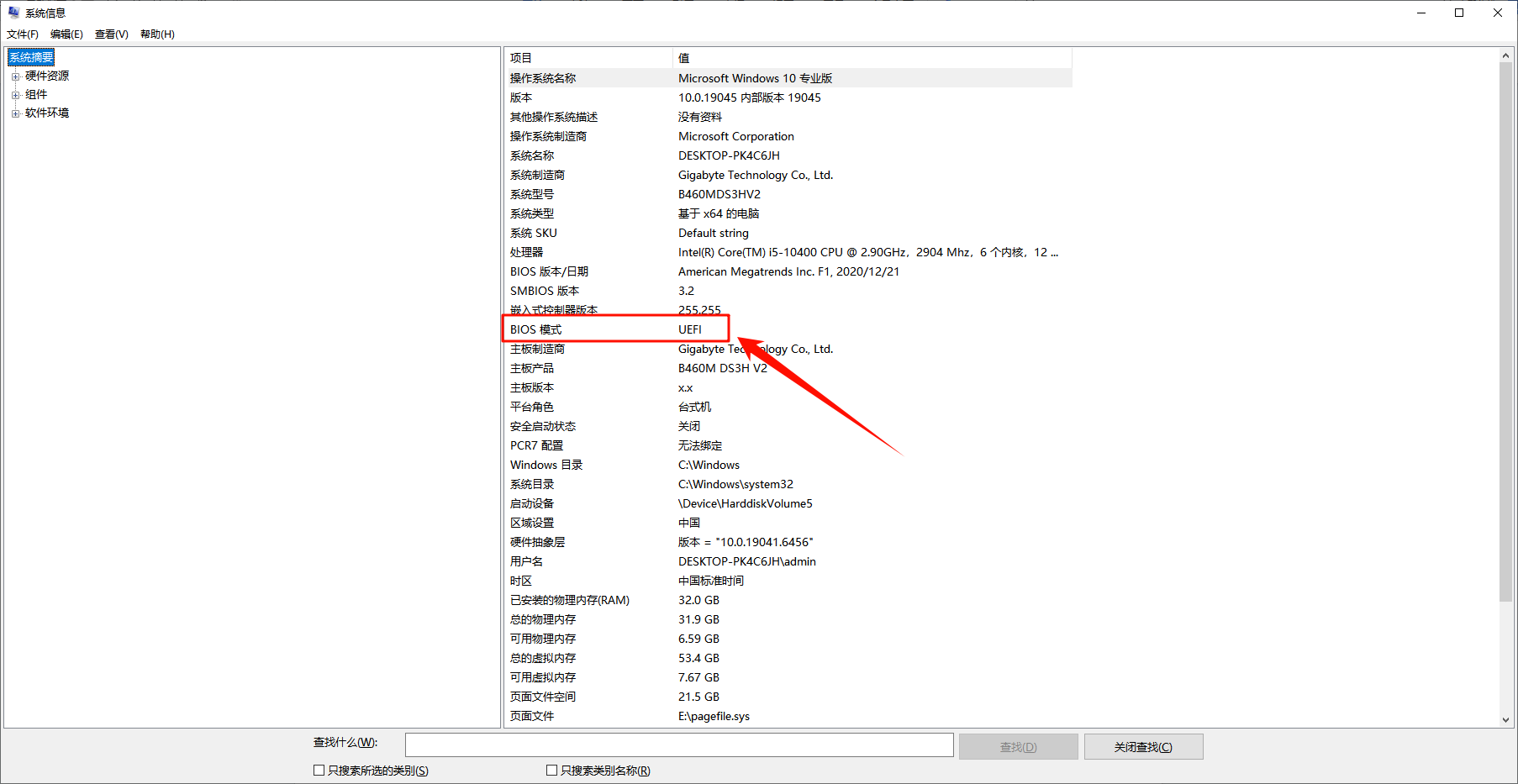This screenshot has width=1518, height=784.
Task: Click the scrollbar down arrow
Action: tap(1505, 719)
